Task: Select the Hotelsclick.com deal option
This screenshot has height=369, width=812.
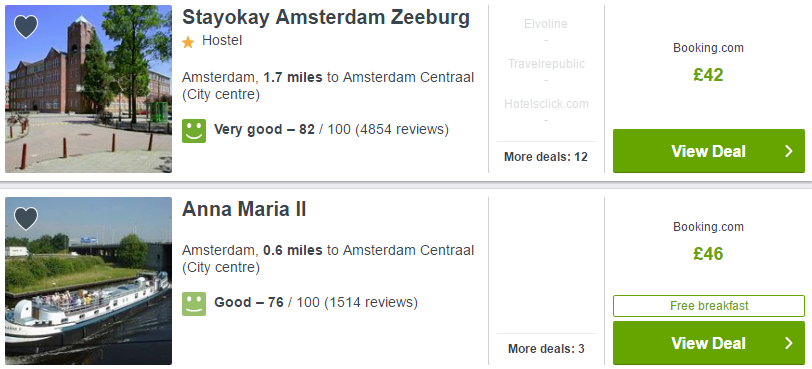Action: (546, 104)
